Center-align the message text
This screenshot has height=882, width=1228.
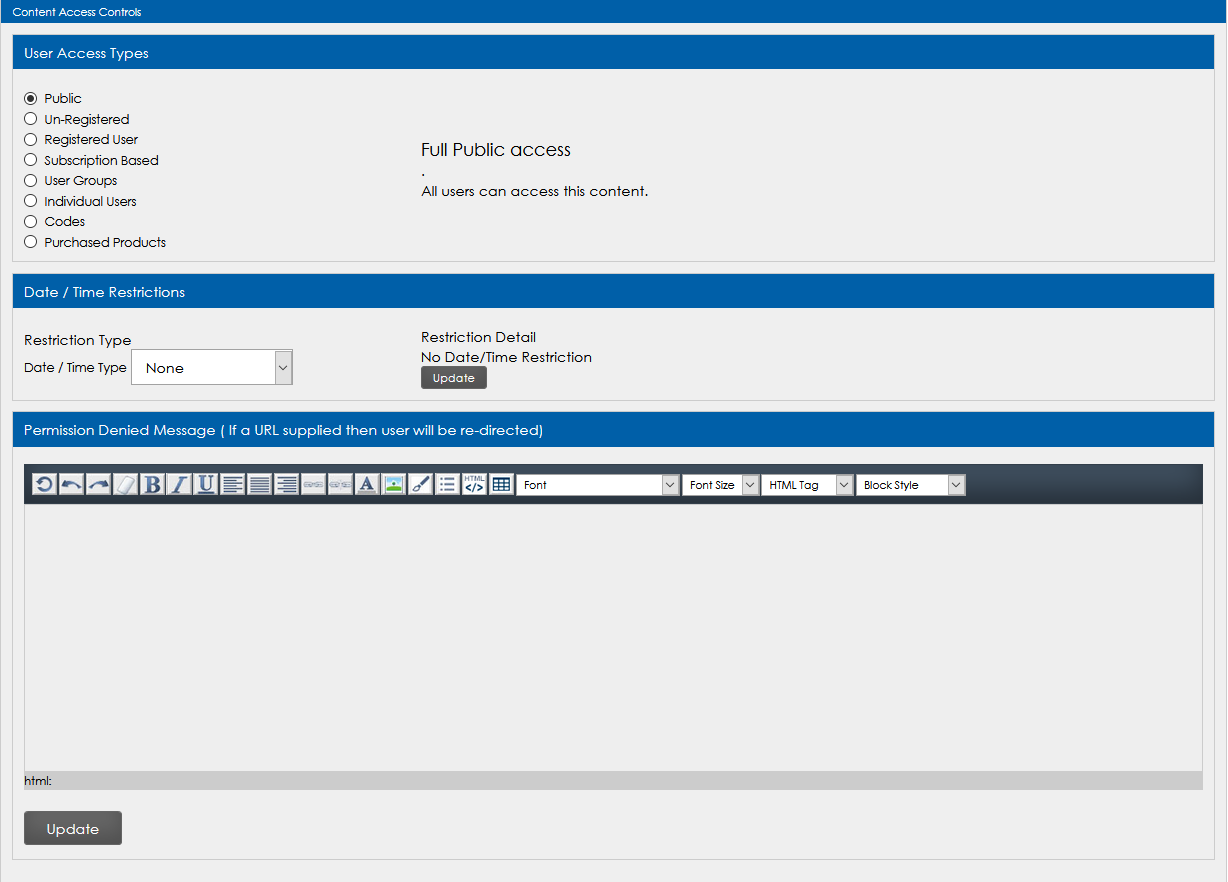click(x=259, y=484)
